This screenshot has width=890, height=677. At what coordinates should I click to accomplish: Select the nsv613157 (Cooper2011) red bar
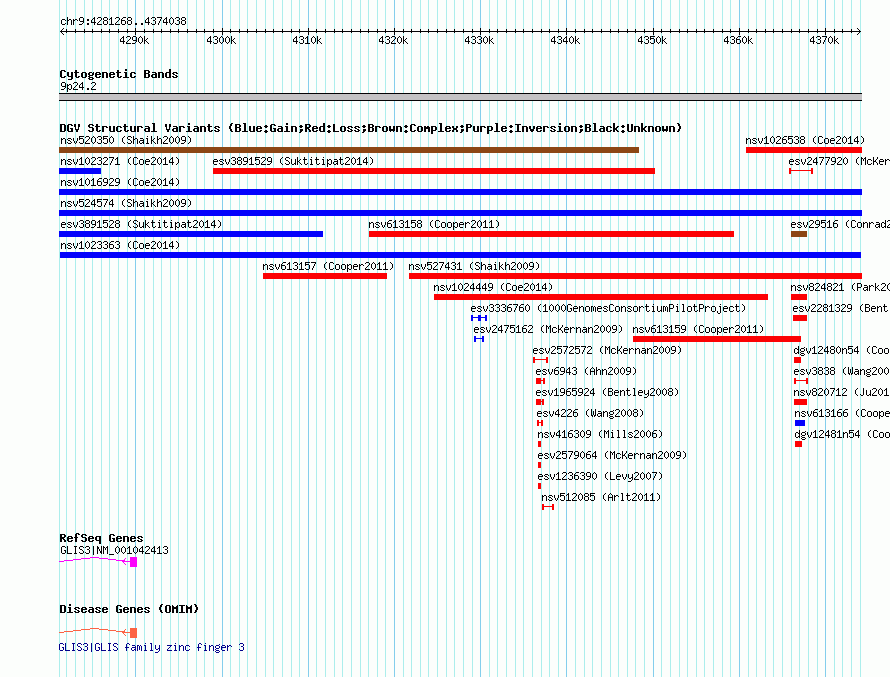[325, 276]
